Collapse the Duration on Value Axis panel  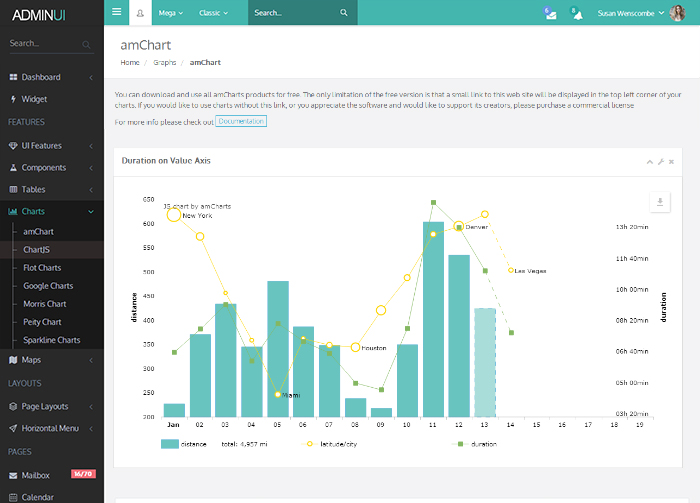(x=650, y=161)
